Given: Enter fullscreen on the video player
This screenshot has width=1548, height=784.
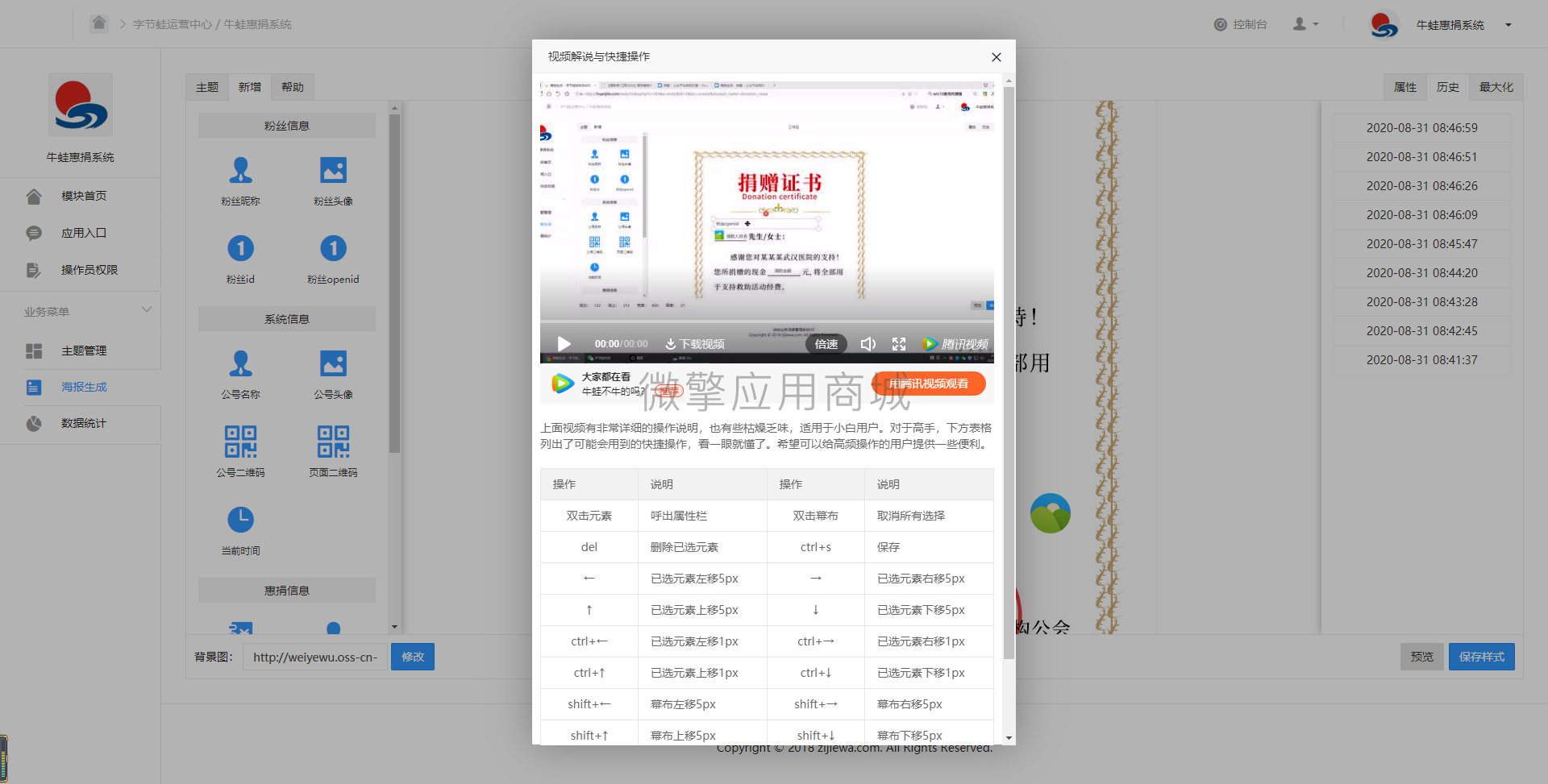Looking at the screenshot, I should (899, 344).
